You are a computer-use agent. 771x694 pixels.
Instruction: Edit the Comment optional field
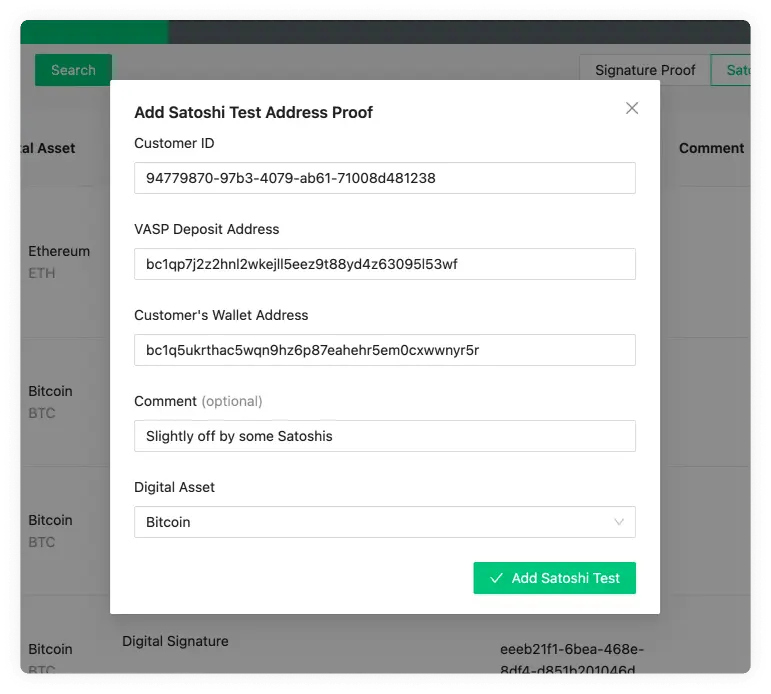click(385, 436)
